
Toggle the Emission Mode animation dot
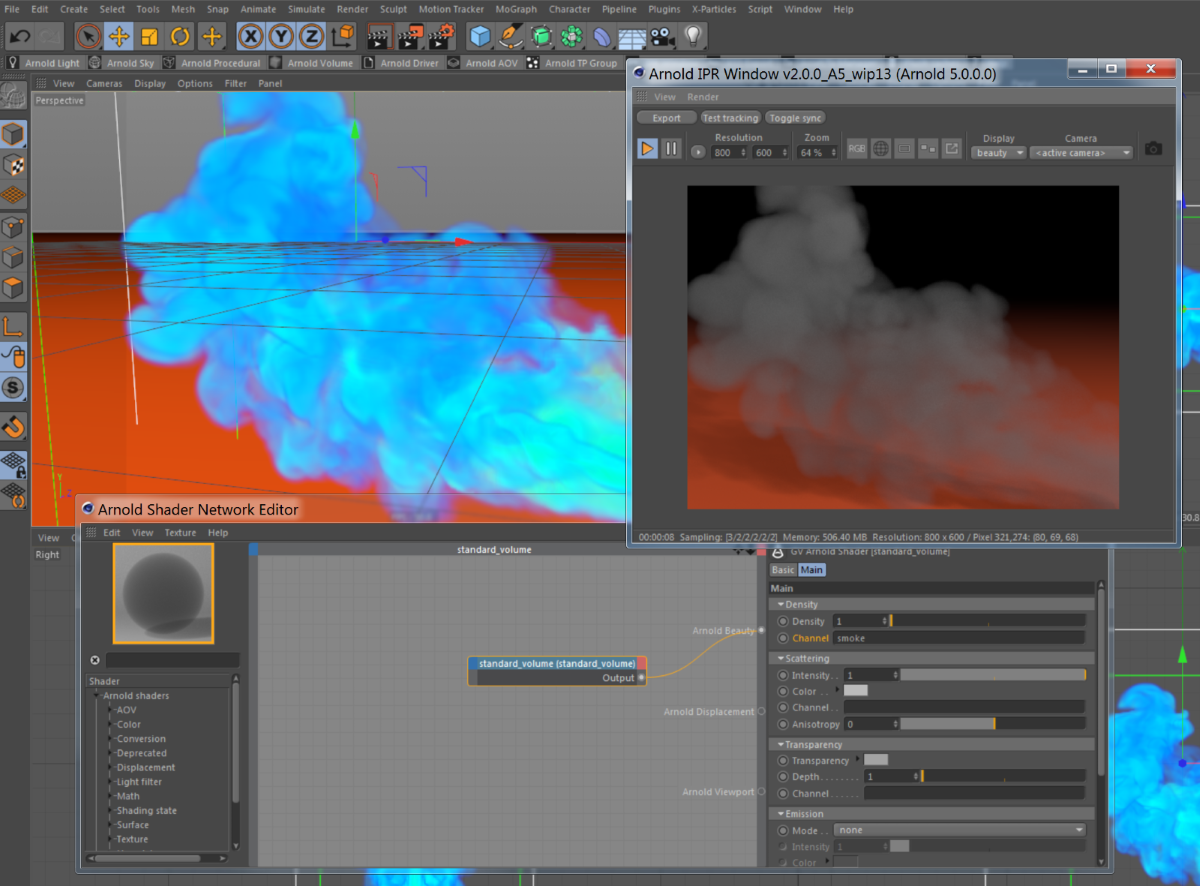click(783, 830)
